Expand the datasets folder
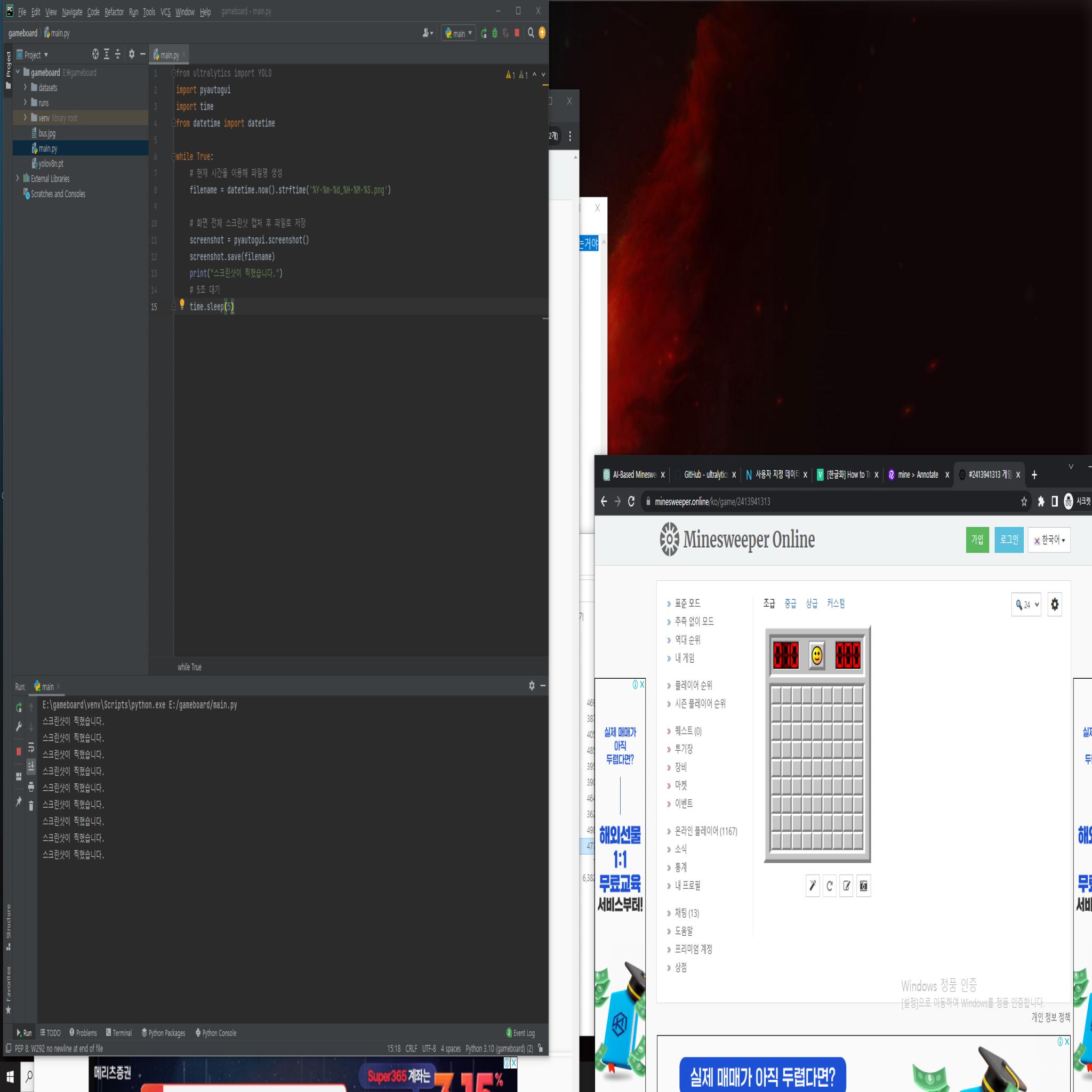 26,87
